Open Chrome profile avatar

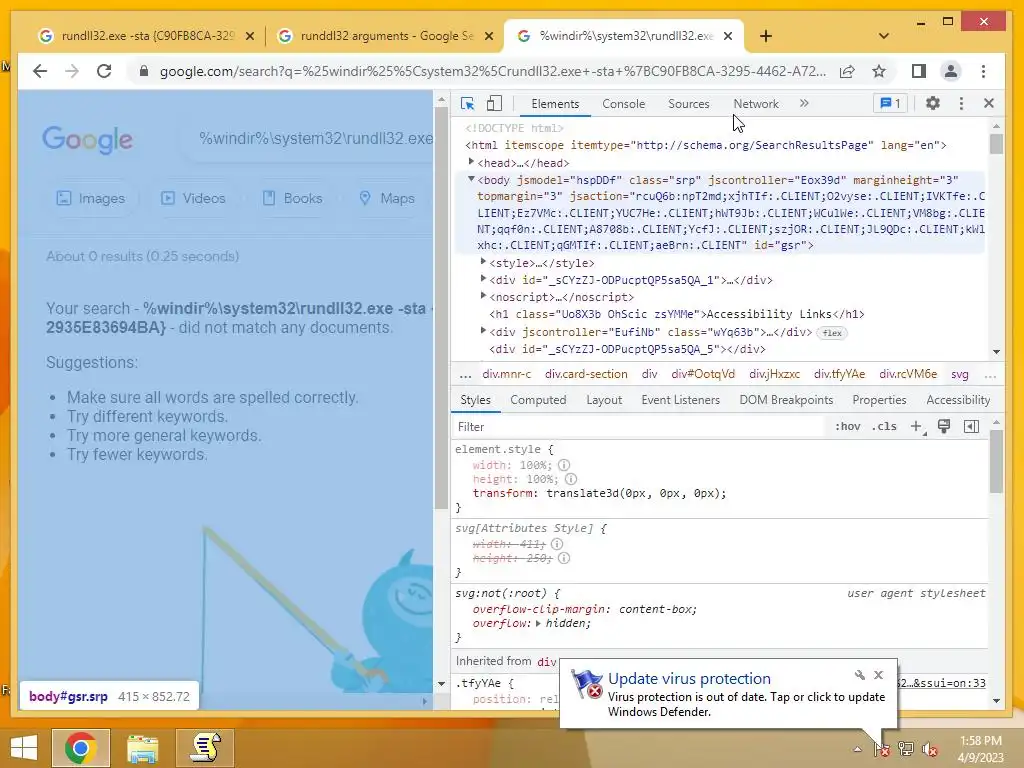coord(951,71)
